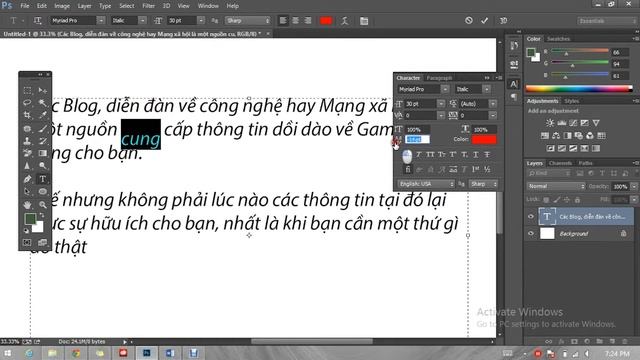The image size is (640, 360).
Task: Select the Brush tool
Action: (x=42, y=129)
